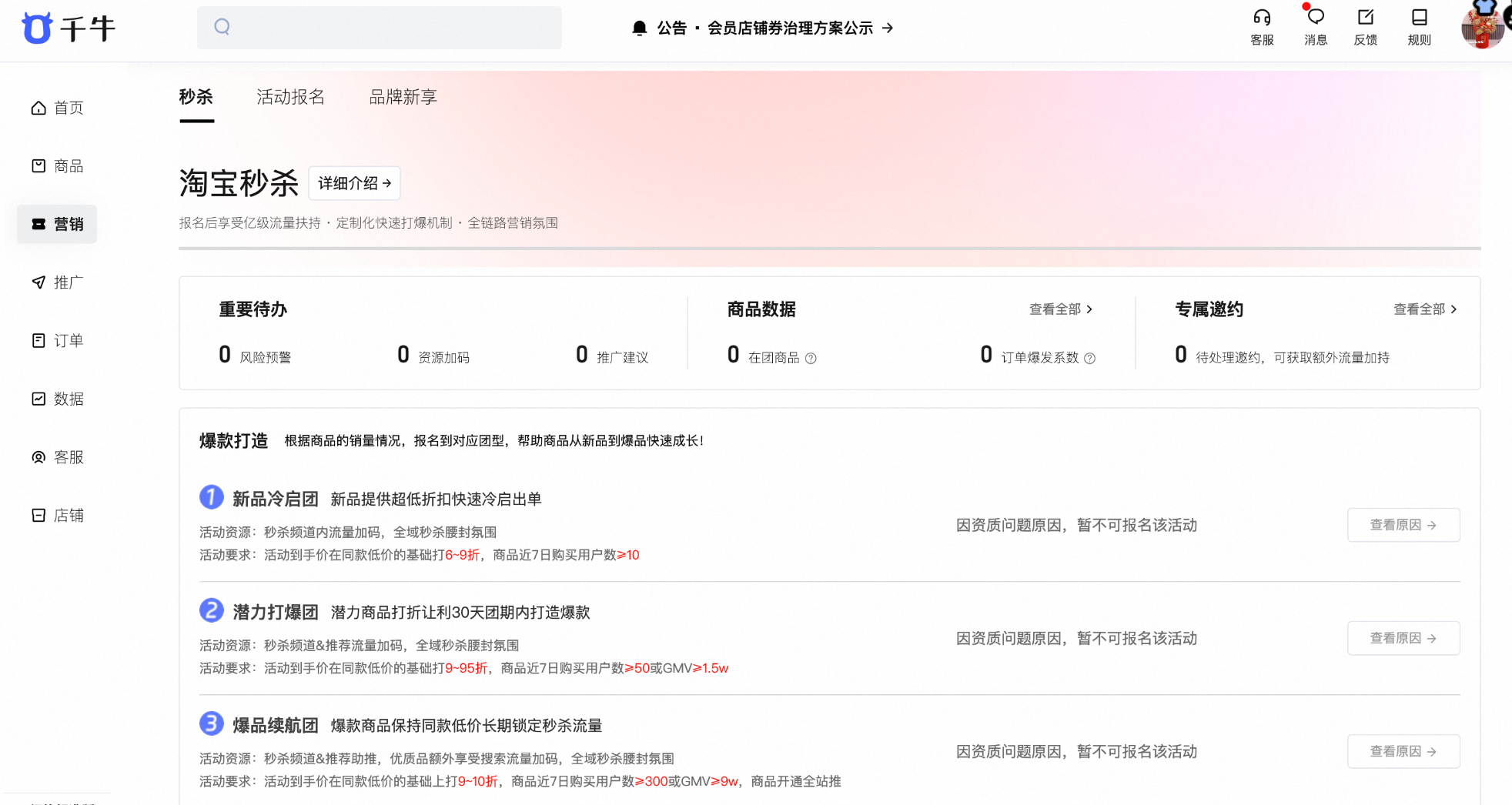Click 详细介绍 button

tap(354, 183)
